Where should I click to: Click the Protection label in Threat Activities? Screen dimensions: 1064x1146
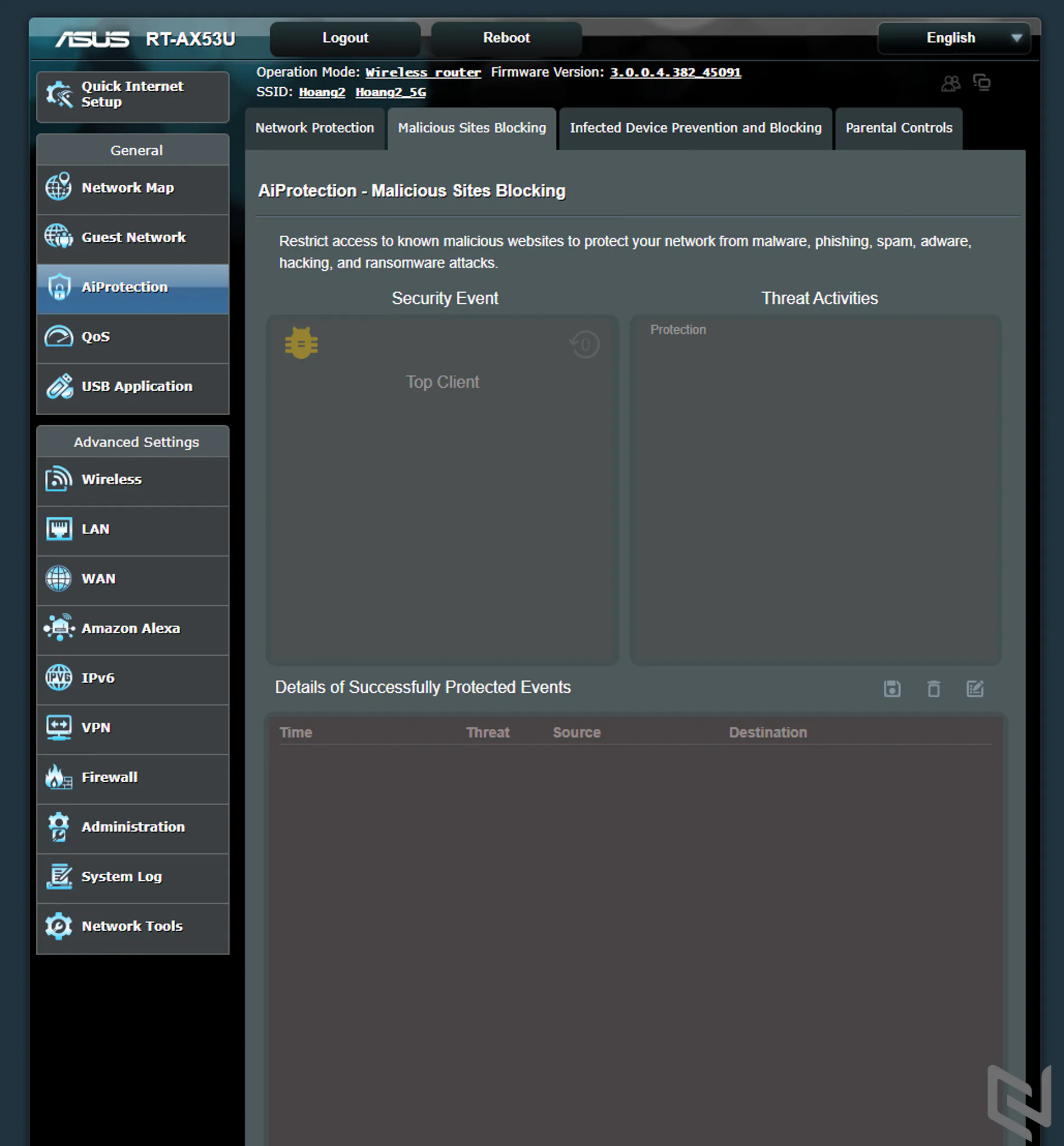[678, 330]
